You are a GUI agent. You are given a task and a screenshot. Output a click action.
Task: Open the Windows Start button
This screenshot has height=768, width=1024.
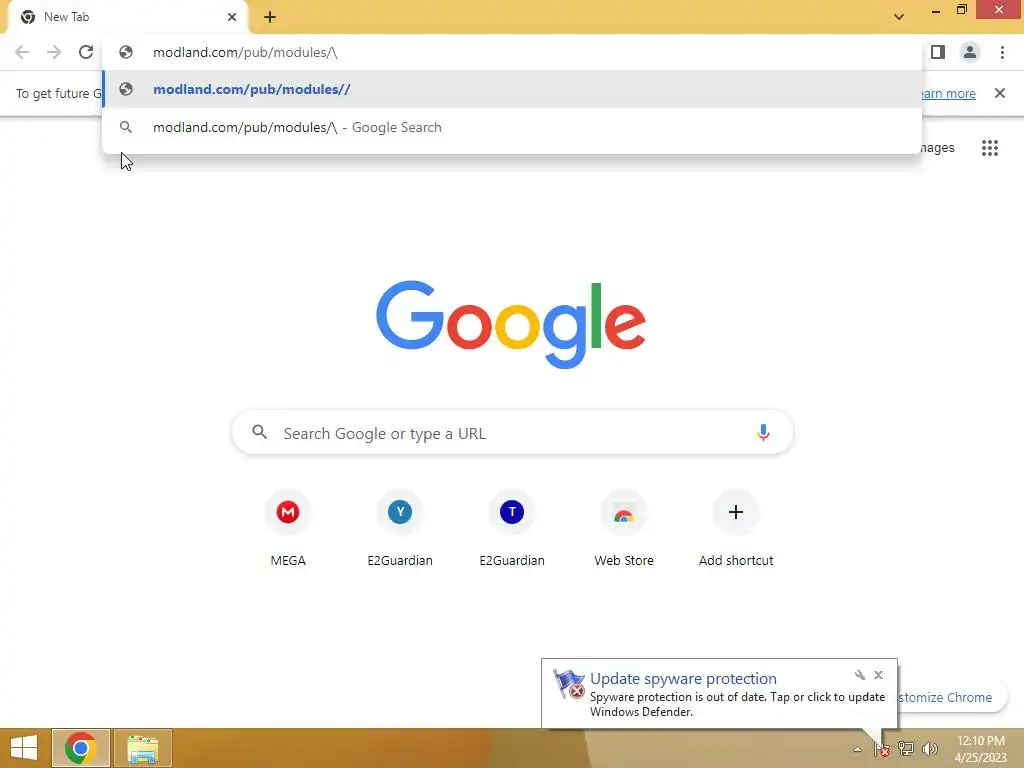[24, 748]
